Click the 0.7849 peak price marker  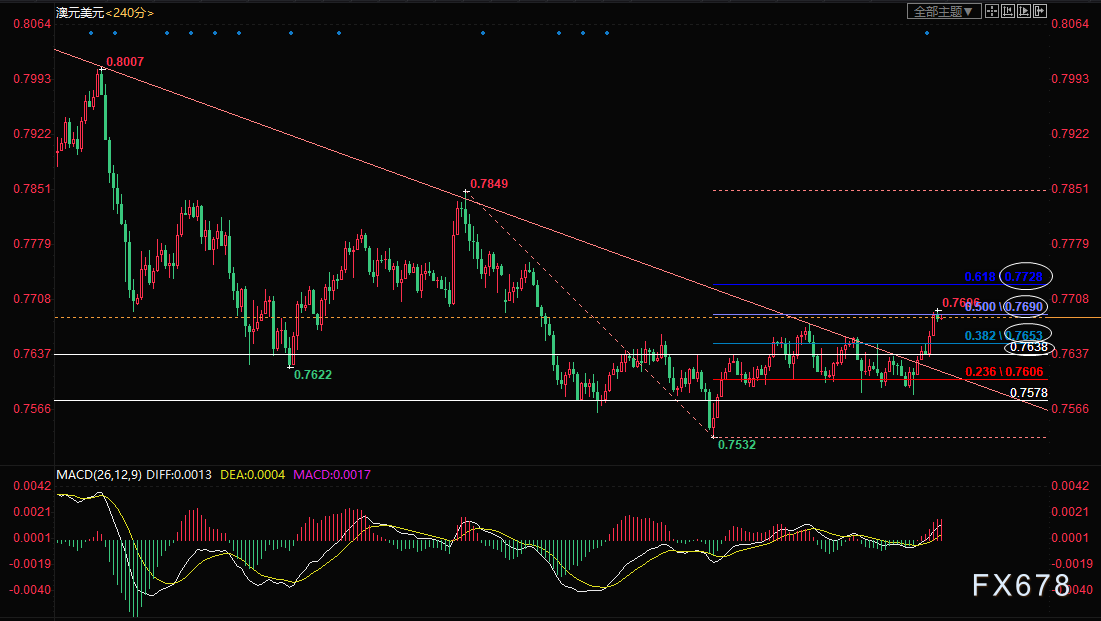(489, 184)
